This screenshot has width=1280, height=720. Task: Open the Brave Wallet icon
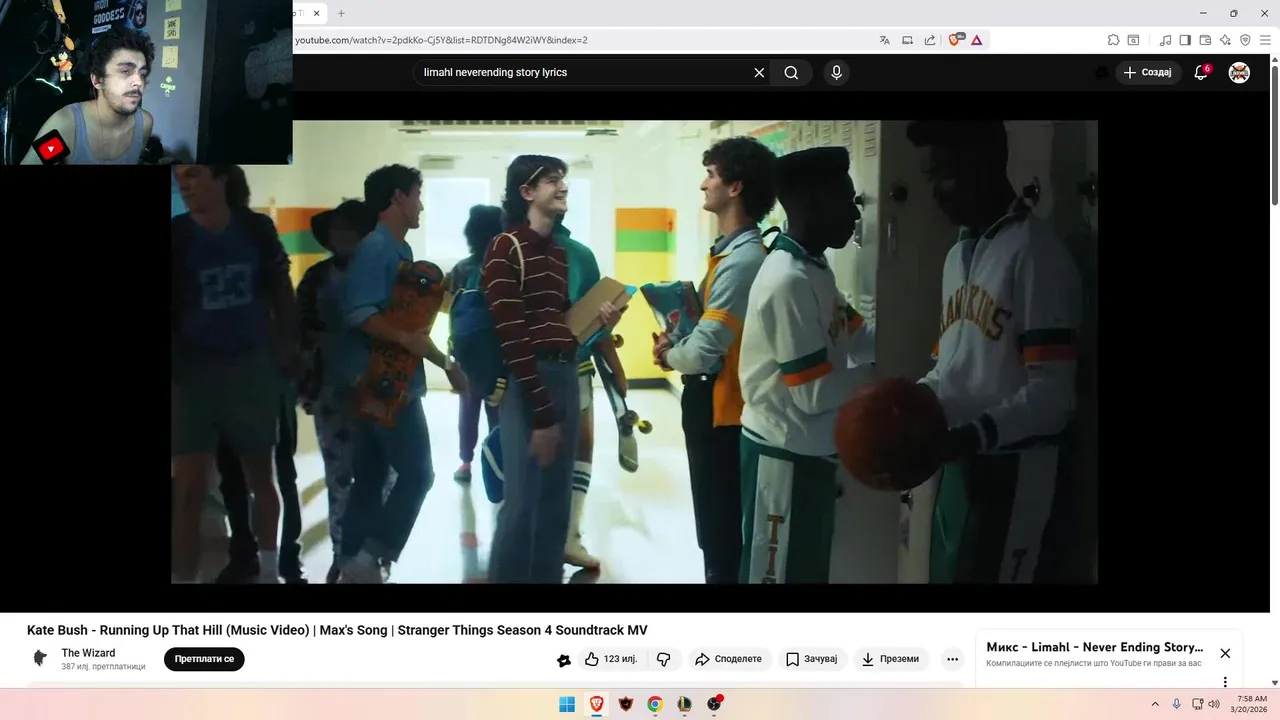click(1205, 40)
